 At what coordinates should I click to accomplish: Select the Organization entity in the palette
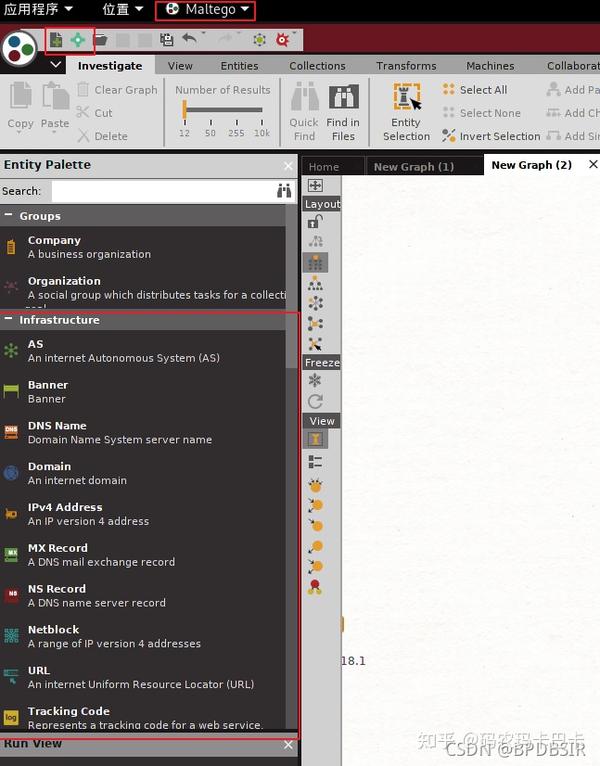tap(143, 288)
